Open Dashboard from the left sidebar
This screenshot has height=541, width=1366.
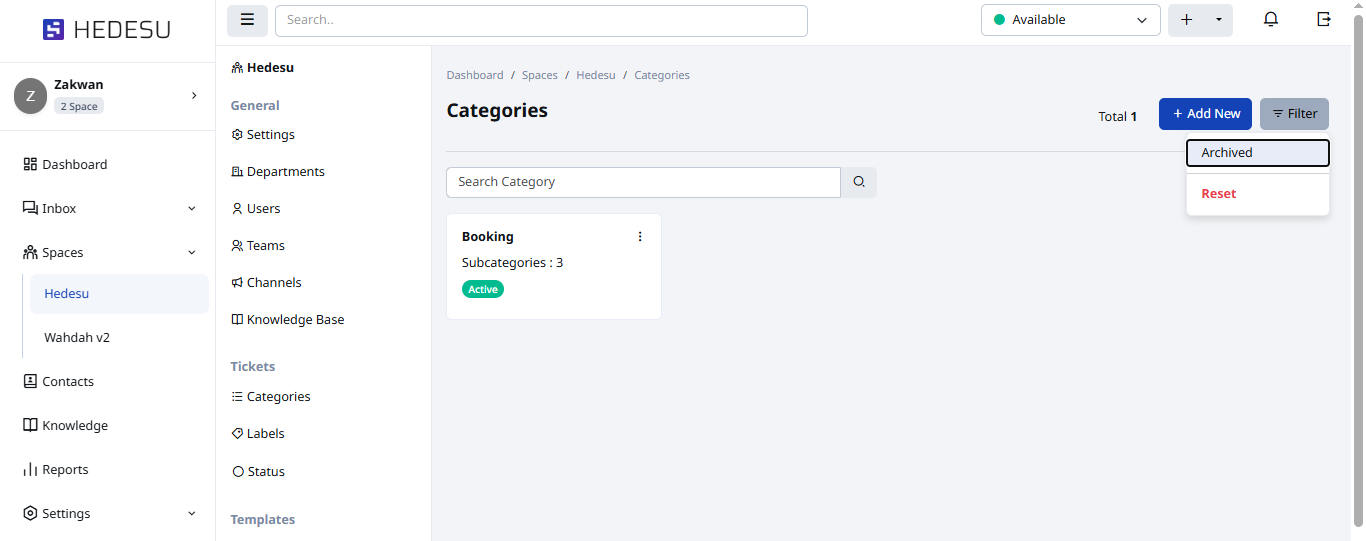coord(74,164)
